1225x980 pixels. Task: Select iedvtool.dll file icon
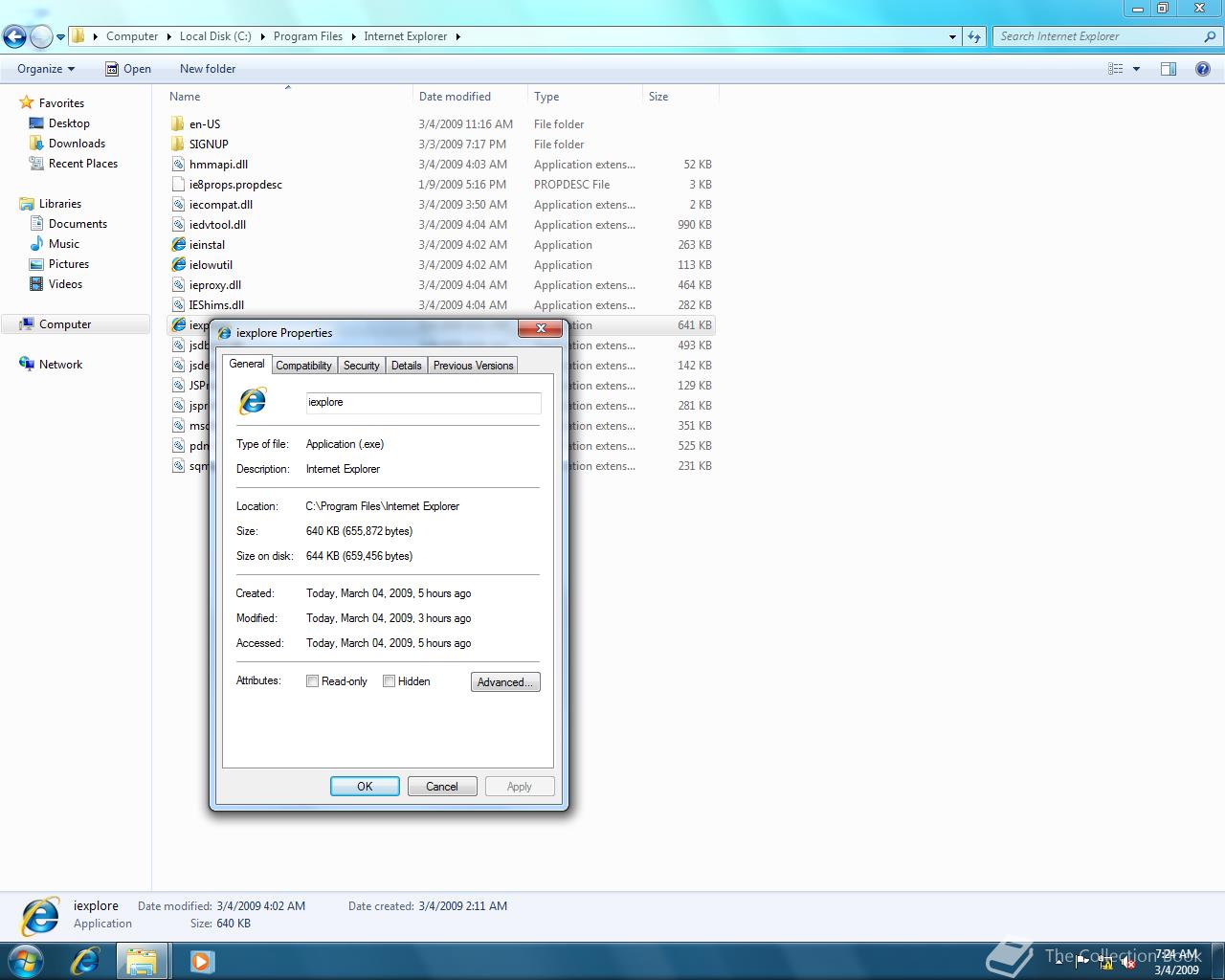coord(178,225)
